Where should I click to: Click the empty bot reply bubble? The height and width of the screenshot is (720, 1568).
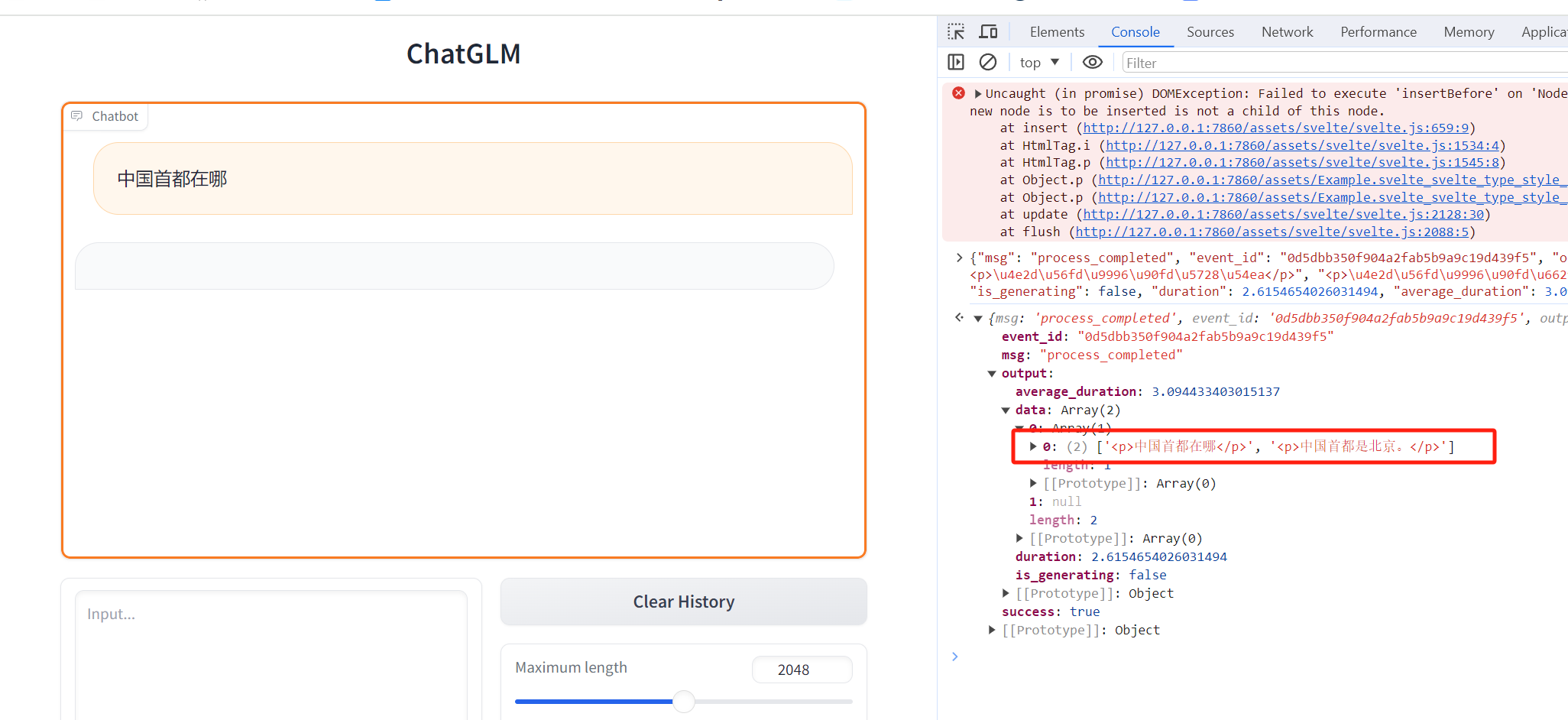[x=454, y=266]
